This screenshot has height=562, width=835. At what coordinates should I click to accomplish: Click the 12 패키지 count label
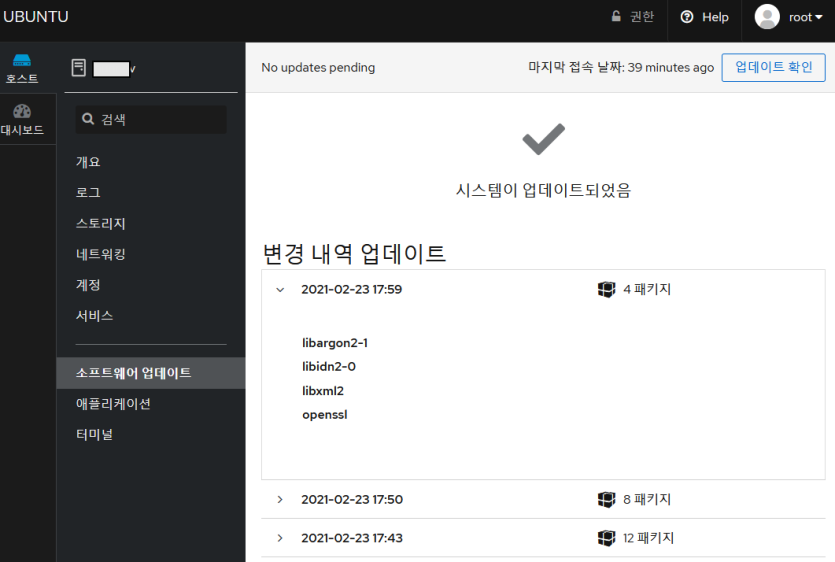[648, 538]
